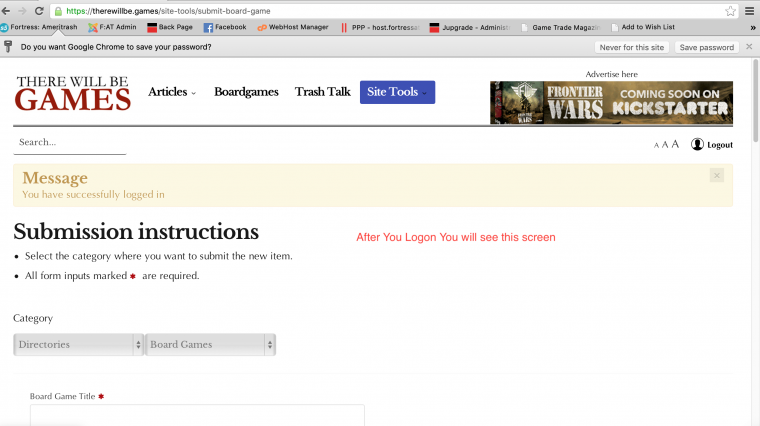The width and height of the screenshot is (760, 426).
Task: Open F:AT Admin bookmark
Action: click(112, 27)
